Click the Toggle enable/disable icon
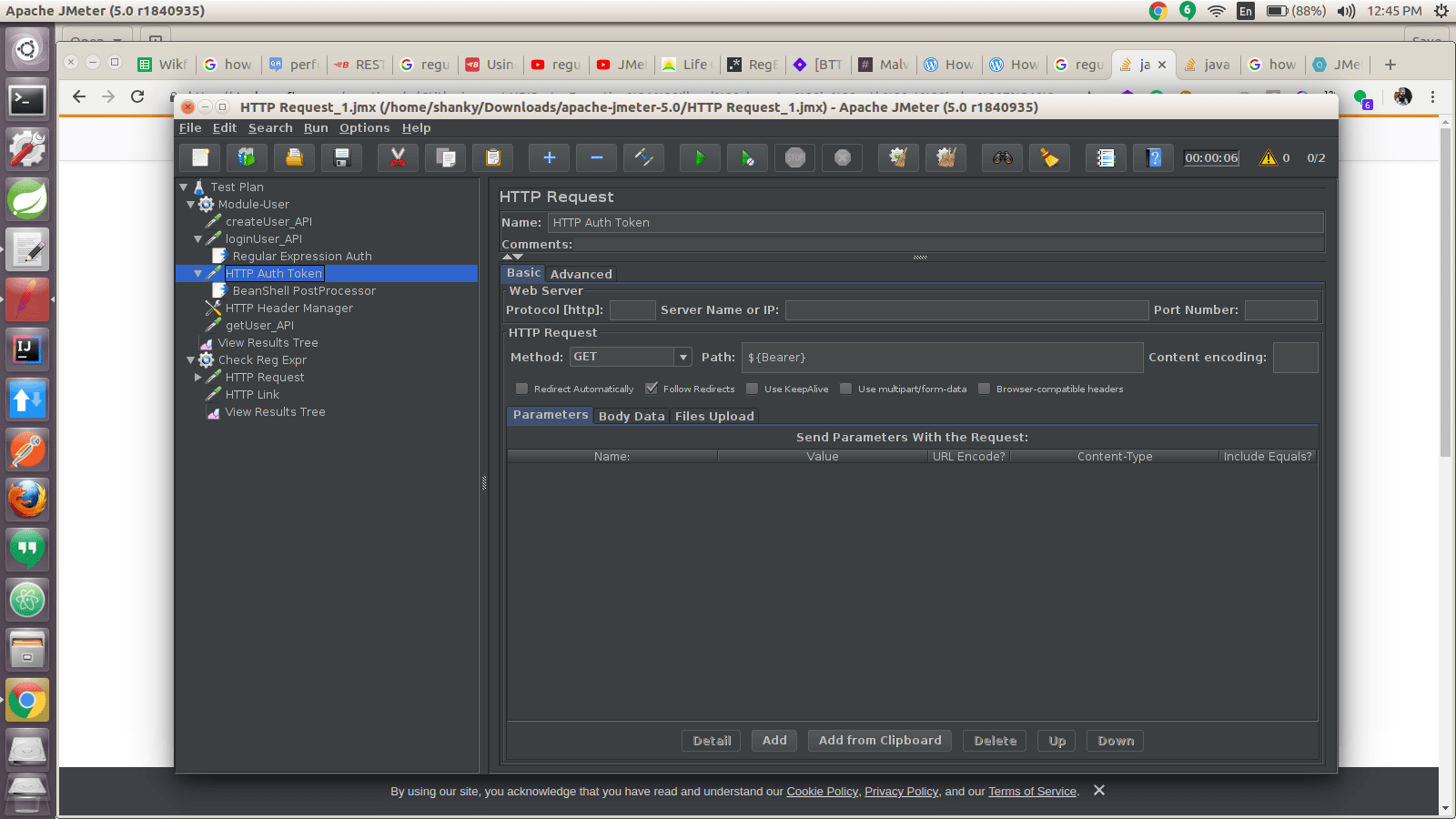This screenshot has width=1456, height=819. [x=644, y=157]
